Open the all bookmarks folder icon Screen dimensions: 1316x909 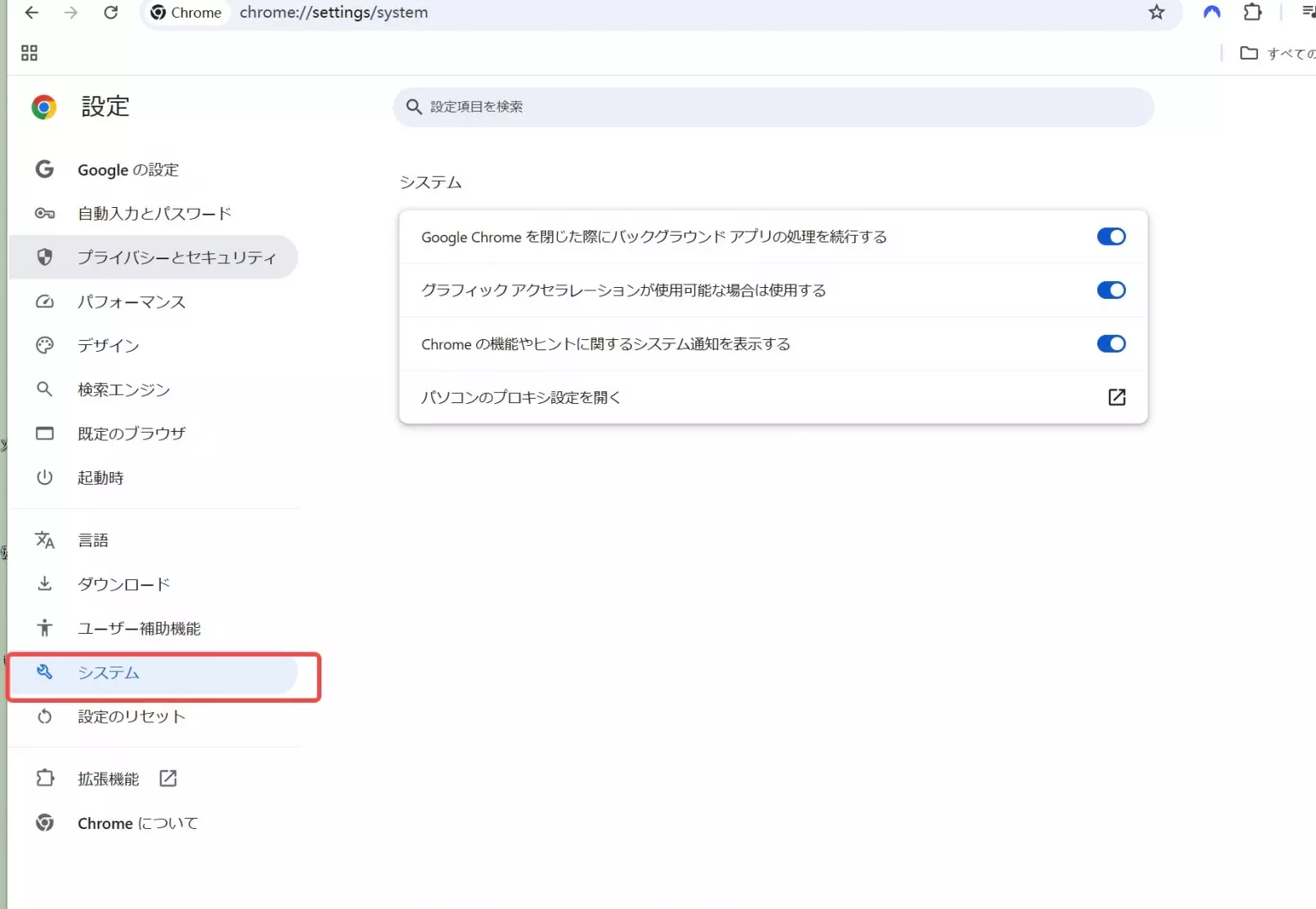(x=1249, y=53)
